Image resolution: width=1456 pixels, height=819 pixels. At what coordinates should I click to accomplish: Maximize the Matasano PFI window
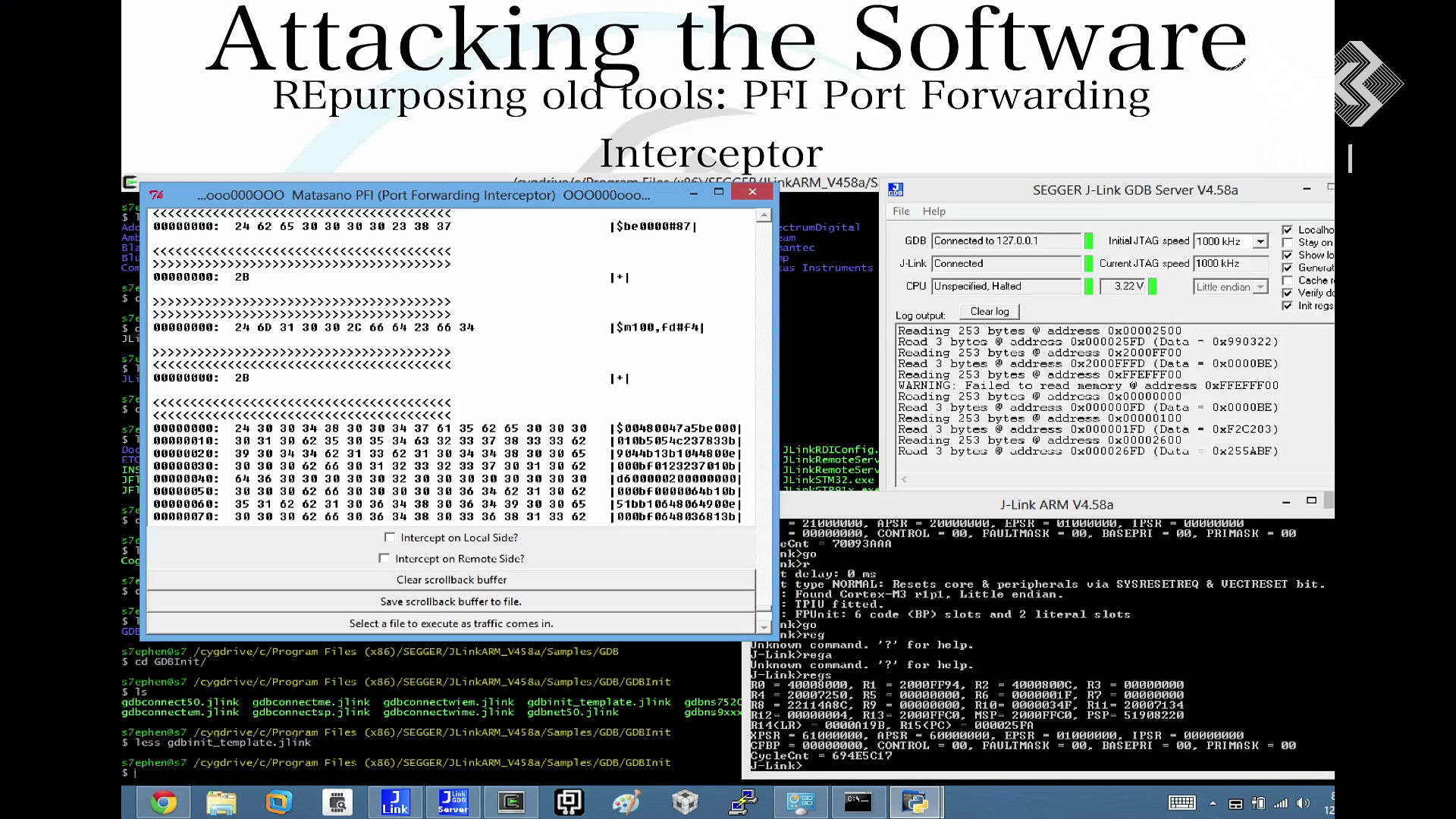pyautogui.click(x=719, y=192)
